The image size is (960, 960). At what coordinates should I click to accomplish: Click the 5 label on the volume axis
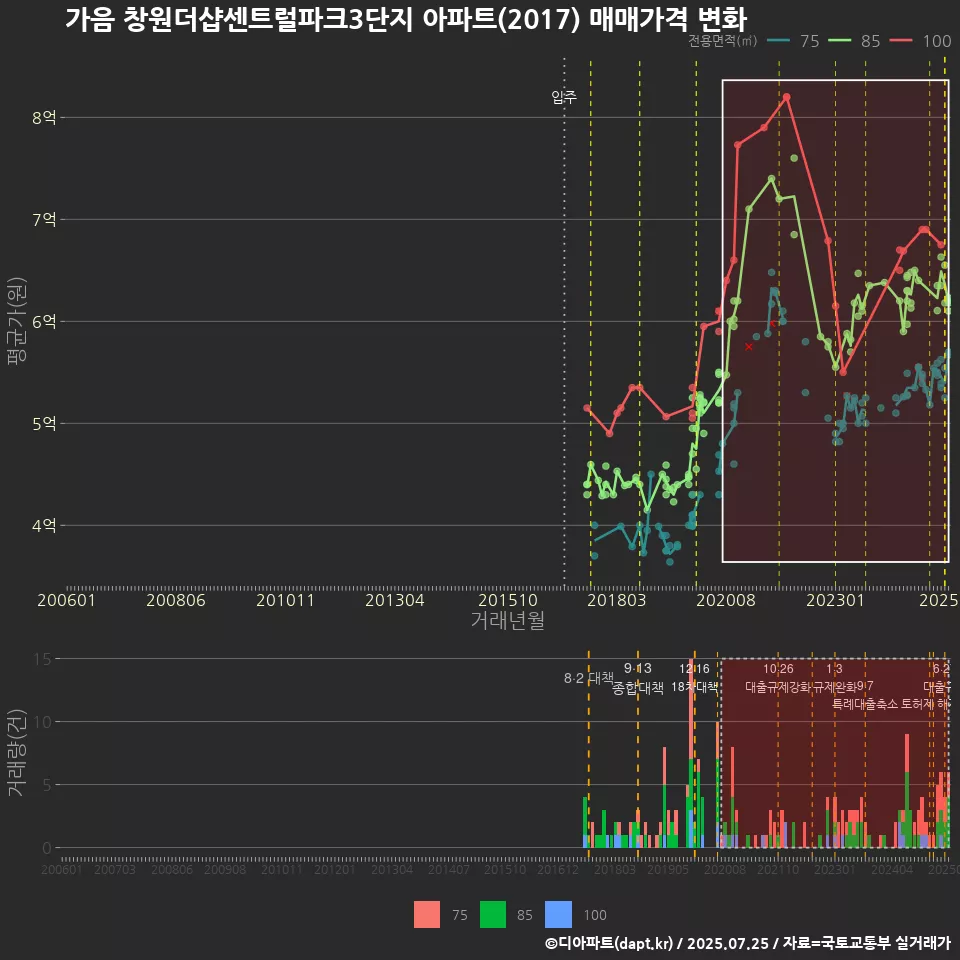pos(47,785)
